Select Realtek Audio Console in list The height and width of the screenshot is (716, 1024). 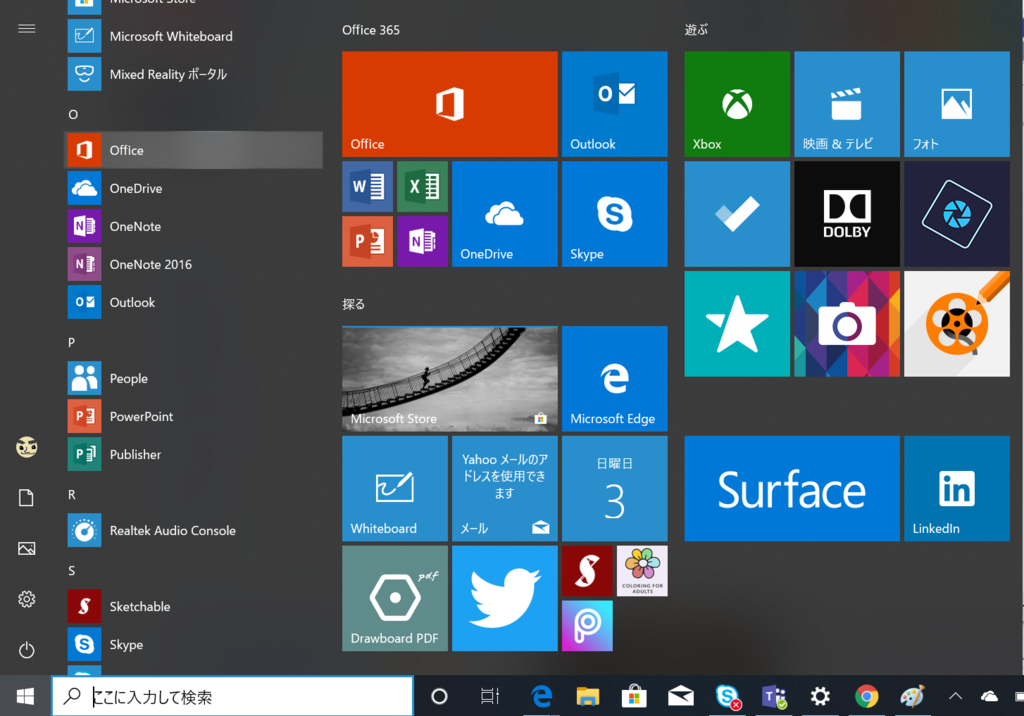point(194,530)
